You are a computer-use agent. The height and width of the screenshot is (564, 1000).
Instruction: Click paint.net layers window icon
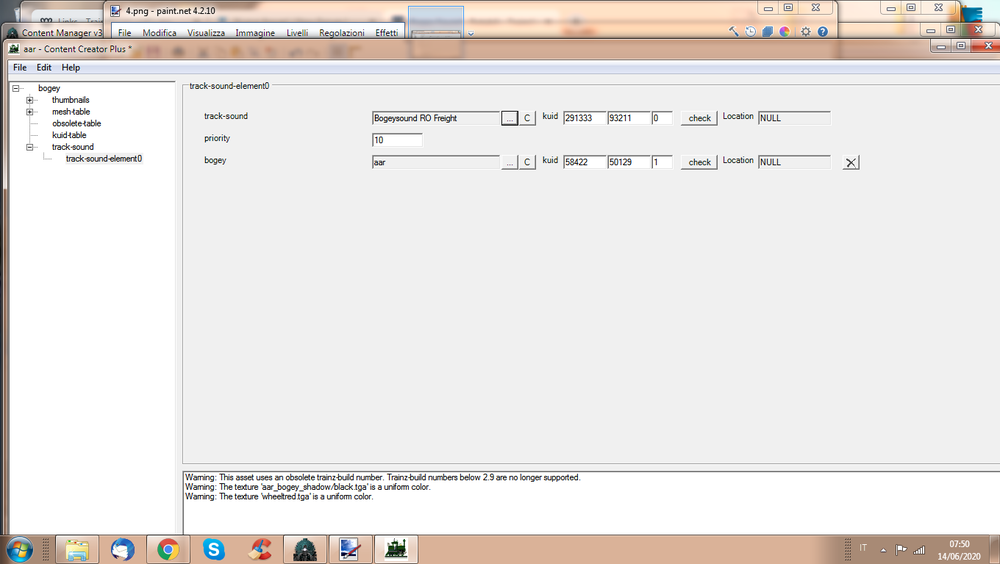coord(767,31)
